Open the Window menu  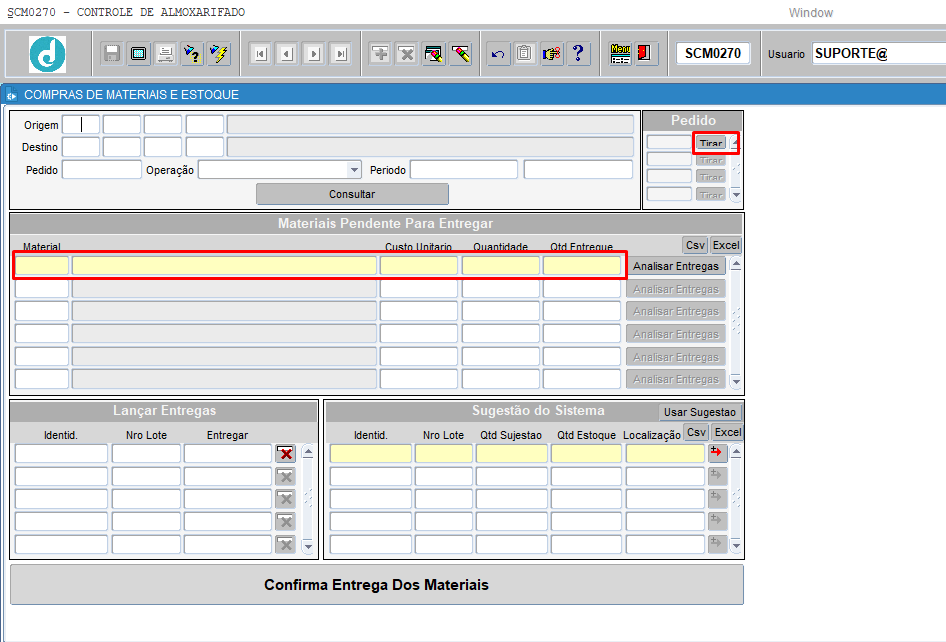pos(810,13)
